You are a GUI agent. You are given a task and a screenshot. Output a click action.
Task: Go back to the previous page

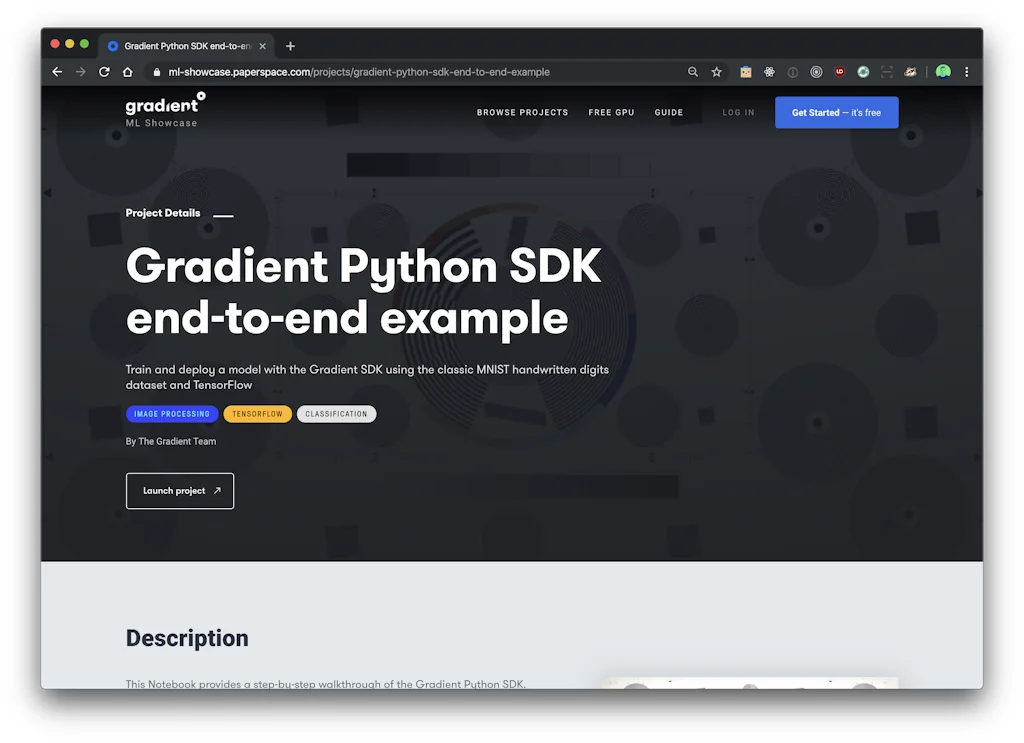pos(57,72)
